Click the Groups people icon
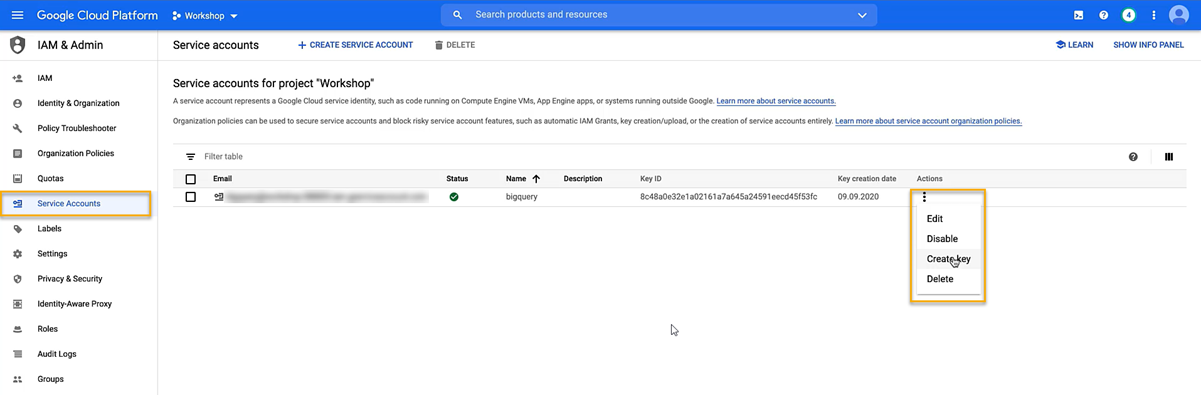 17,379
